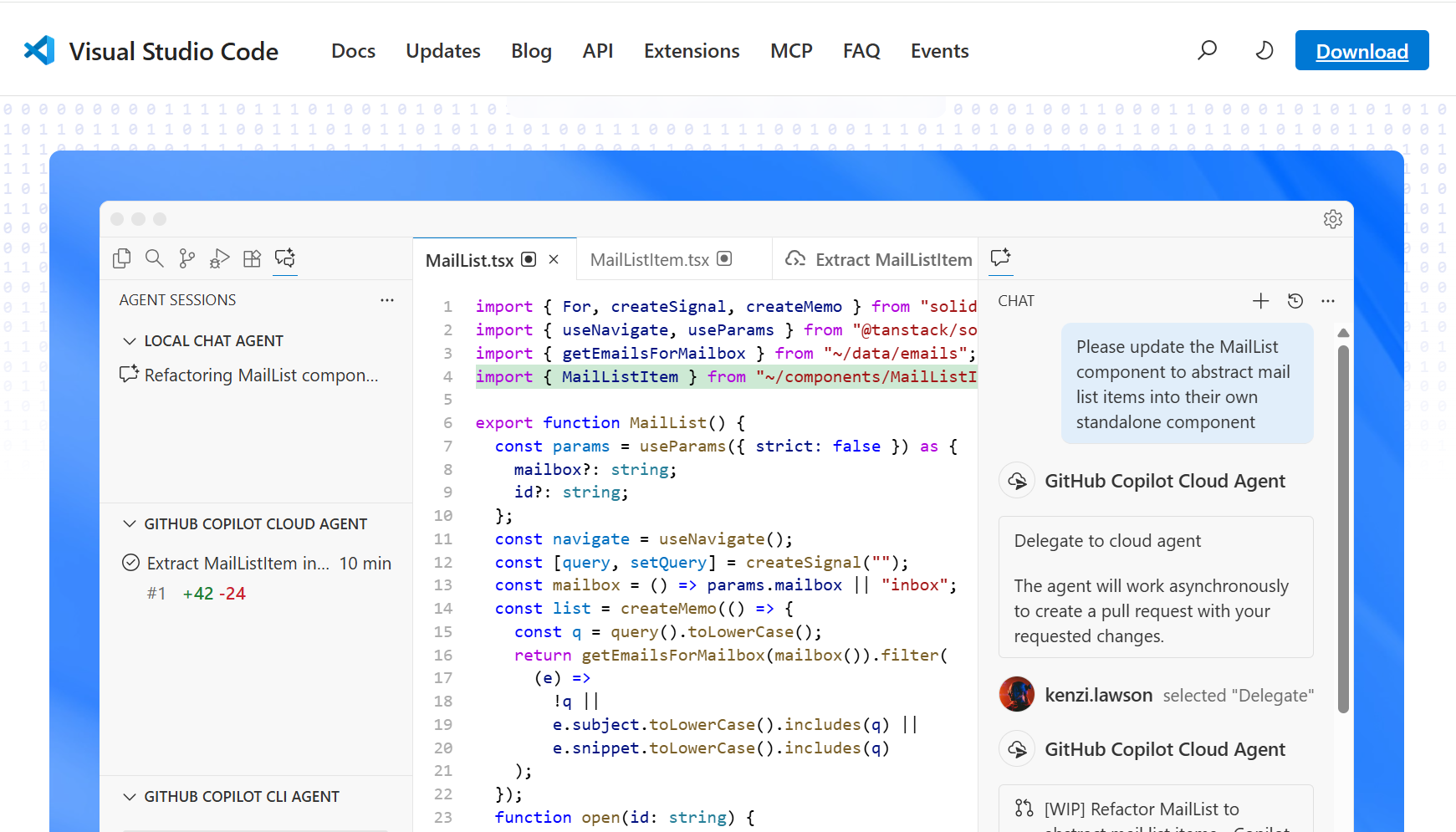Click the "10 min" session time

tap(365, 564)
